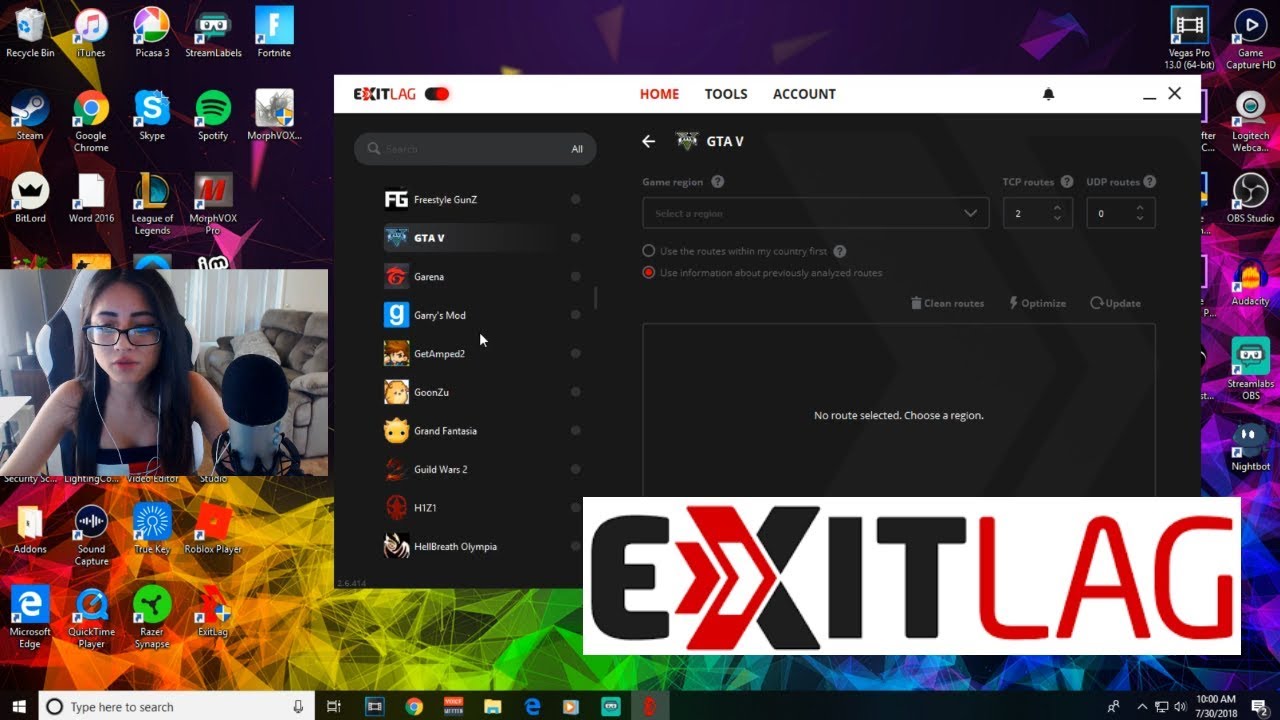
Task: Open Razer Synapse desktop icon
Action: [152, 618]
